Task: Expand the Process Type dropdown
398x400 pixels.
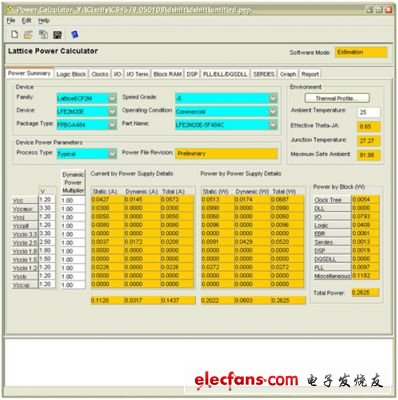Action: [87, 154]
